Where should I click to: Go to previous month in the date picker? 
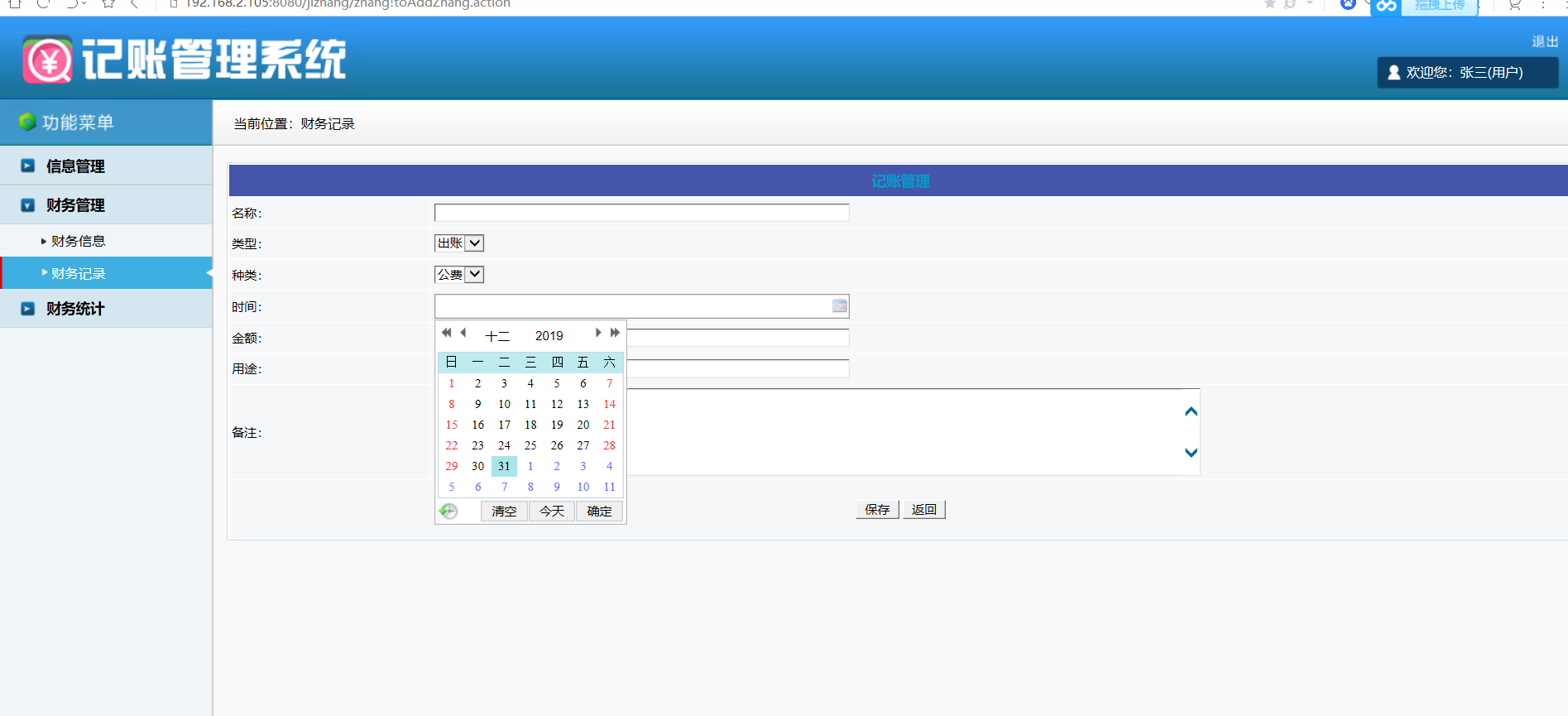point(463,333)
